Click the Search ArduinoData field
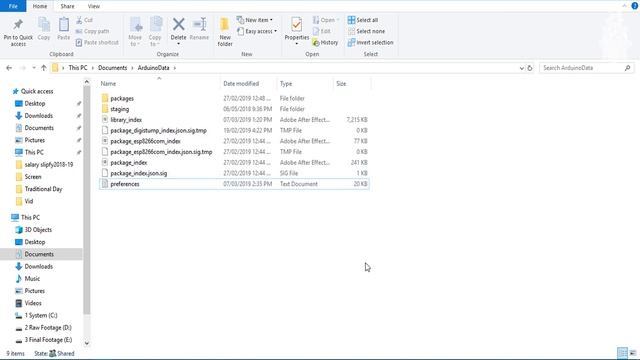 coord(587,68)
